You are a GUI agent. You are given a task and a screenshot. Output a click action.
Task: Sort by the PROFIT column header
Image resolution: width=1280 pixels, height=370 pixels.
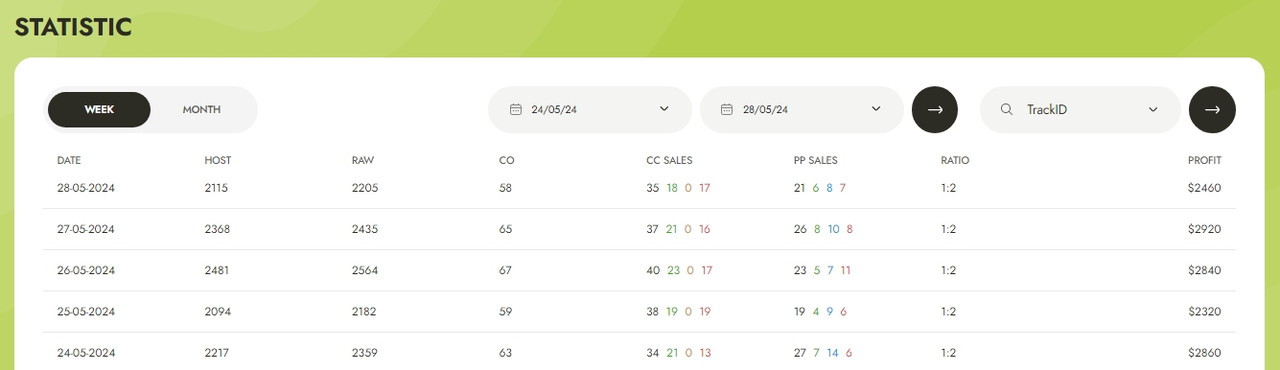1205,160
